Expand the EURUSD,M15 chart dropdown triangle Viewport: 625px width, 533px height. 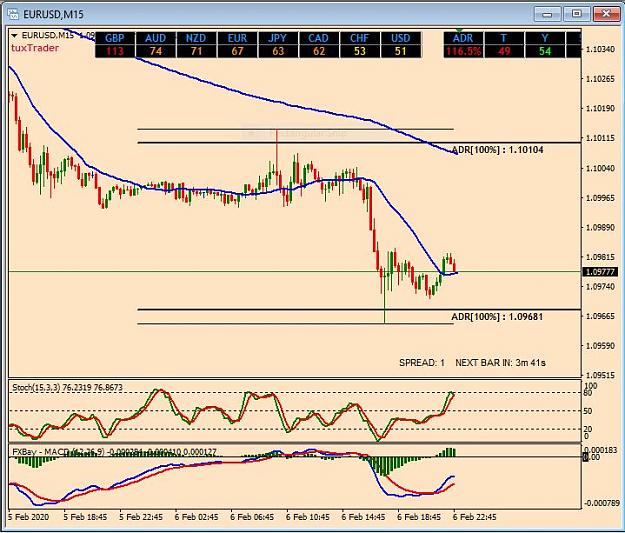tap(14, 36)
